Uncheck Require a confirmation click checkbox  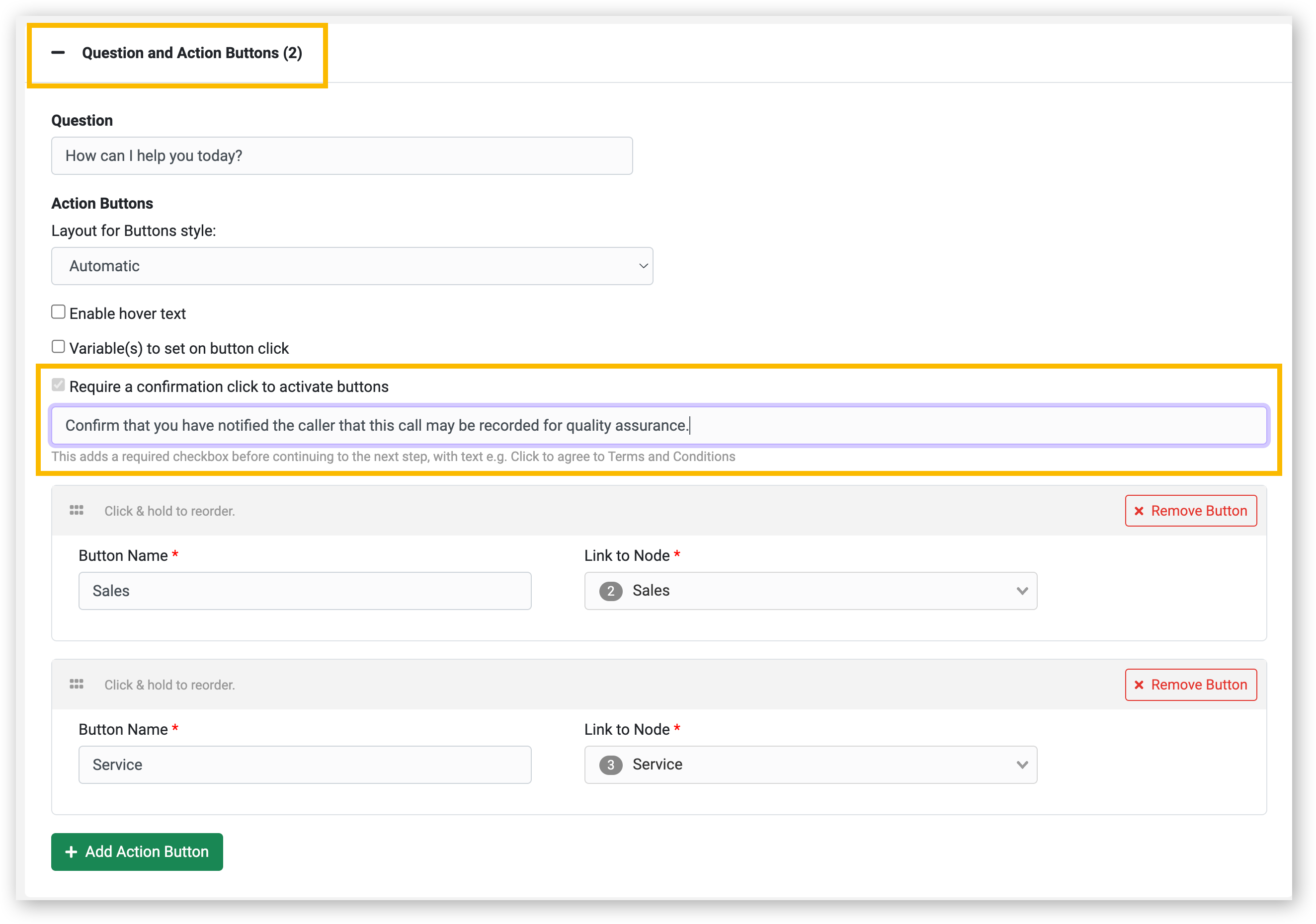click(59, 385)
